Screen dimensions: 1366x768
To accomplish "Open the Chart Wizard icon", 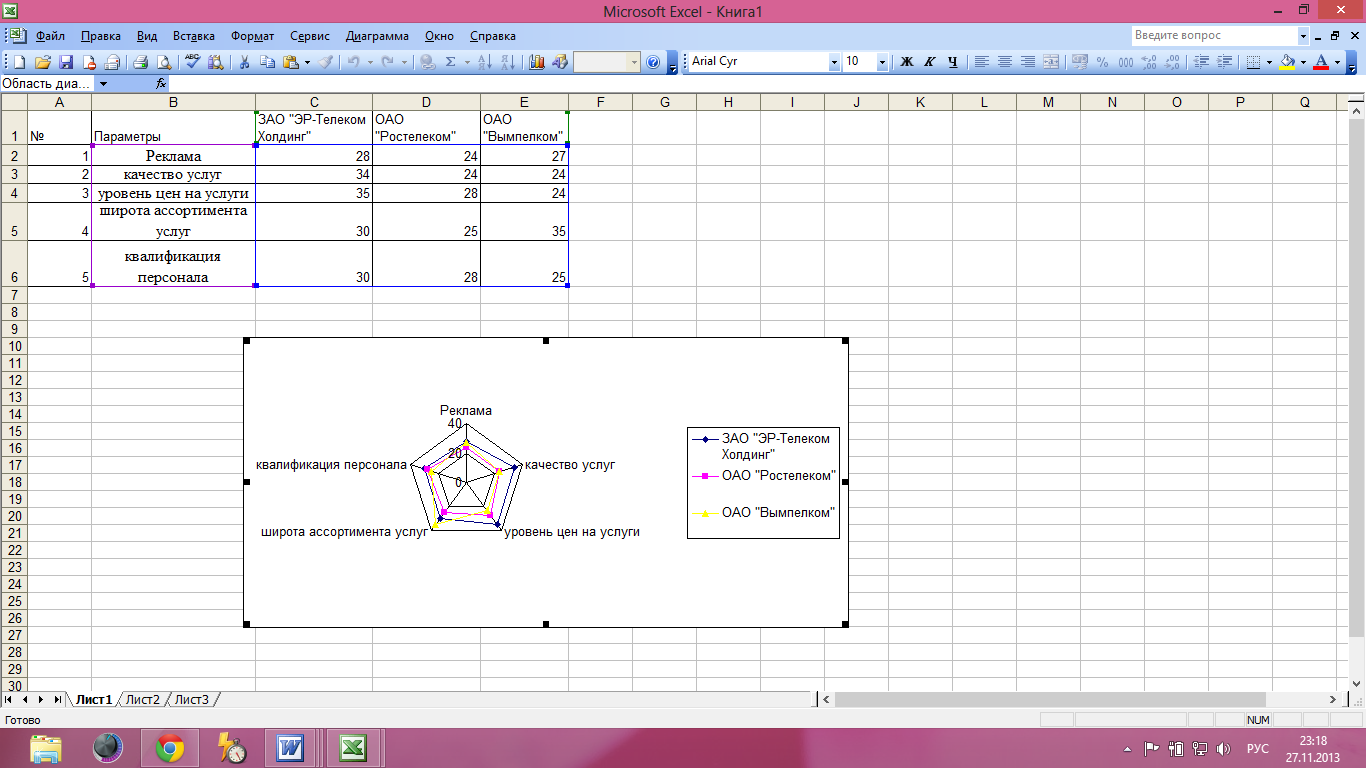I will point(537,62).
